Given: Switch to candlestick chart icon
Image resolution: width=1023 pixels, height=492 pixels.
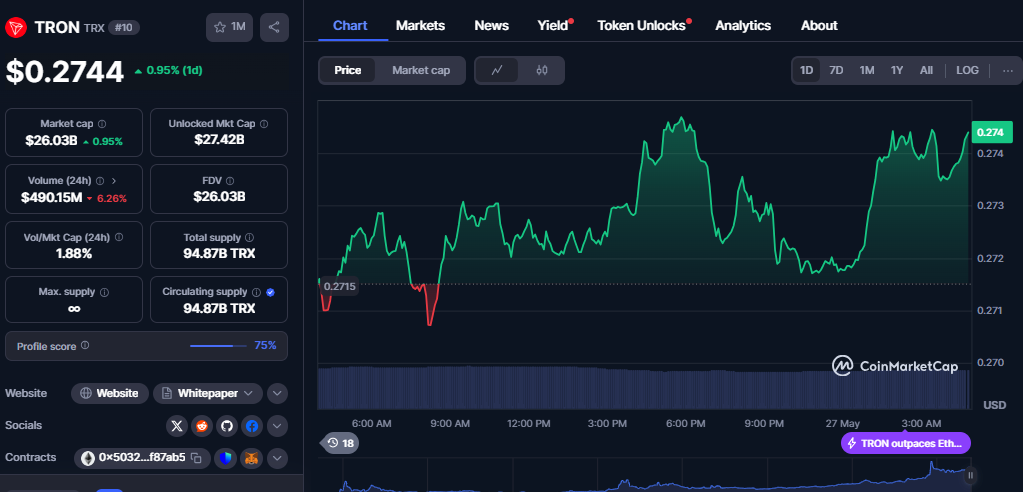Looking at the screenshot, I should [542, 70].
